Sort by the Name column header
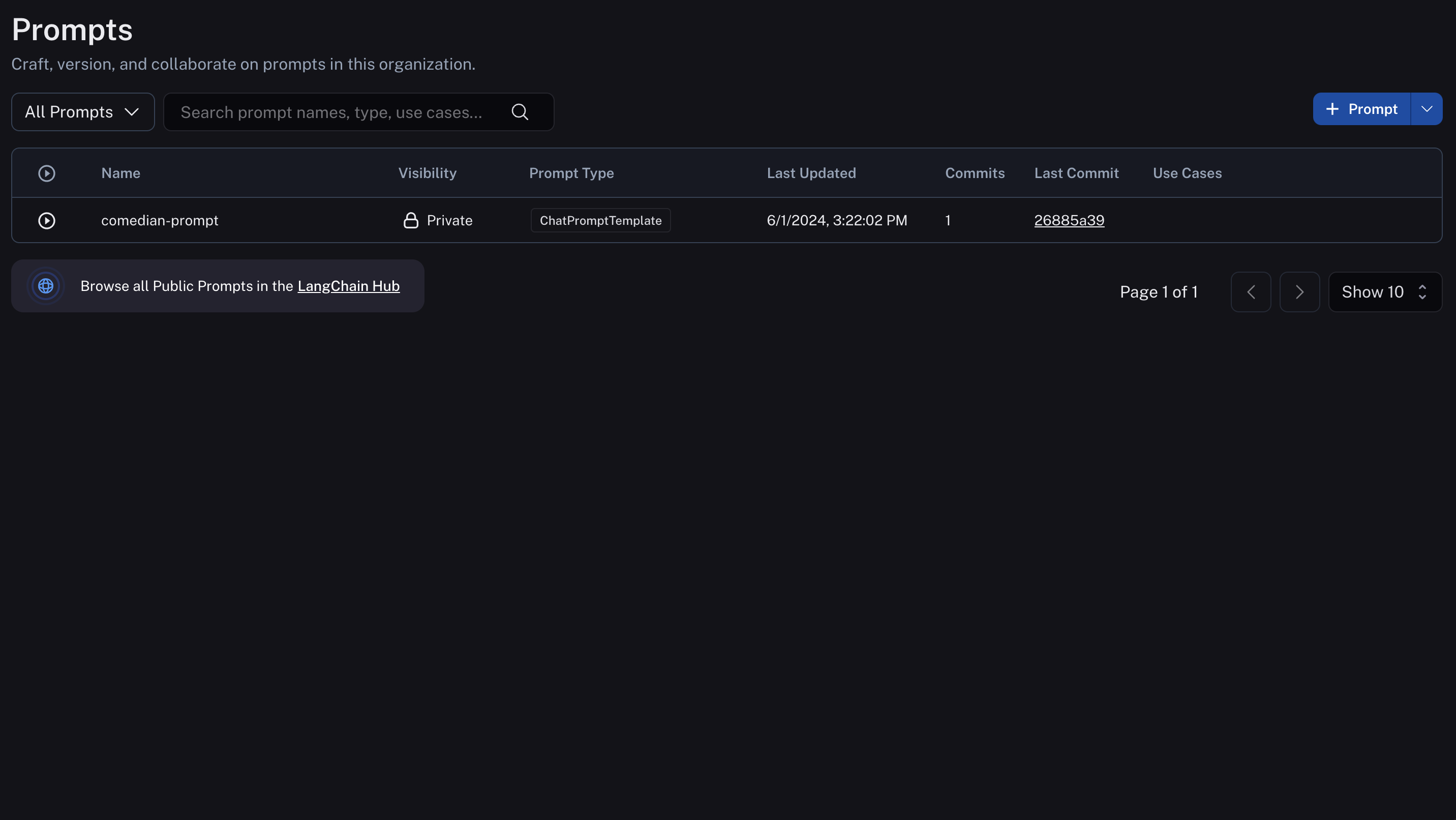This screenshot has height=820, width=1456. point(120,173)
